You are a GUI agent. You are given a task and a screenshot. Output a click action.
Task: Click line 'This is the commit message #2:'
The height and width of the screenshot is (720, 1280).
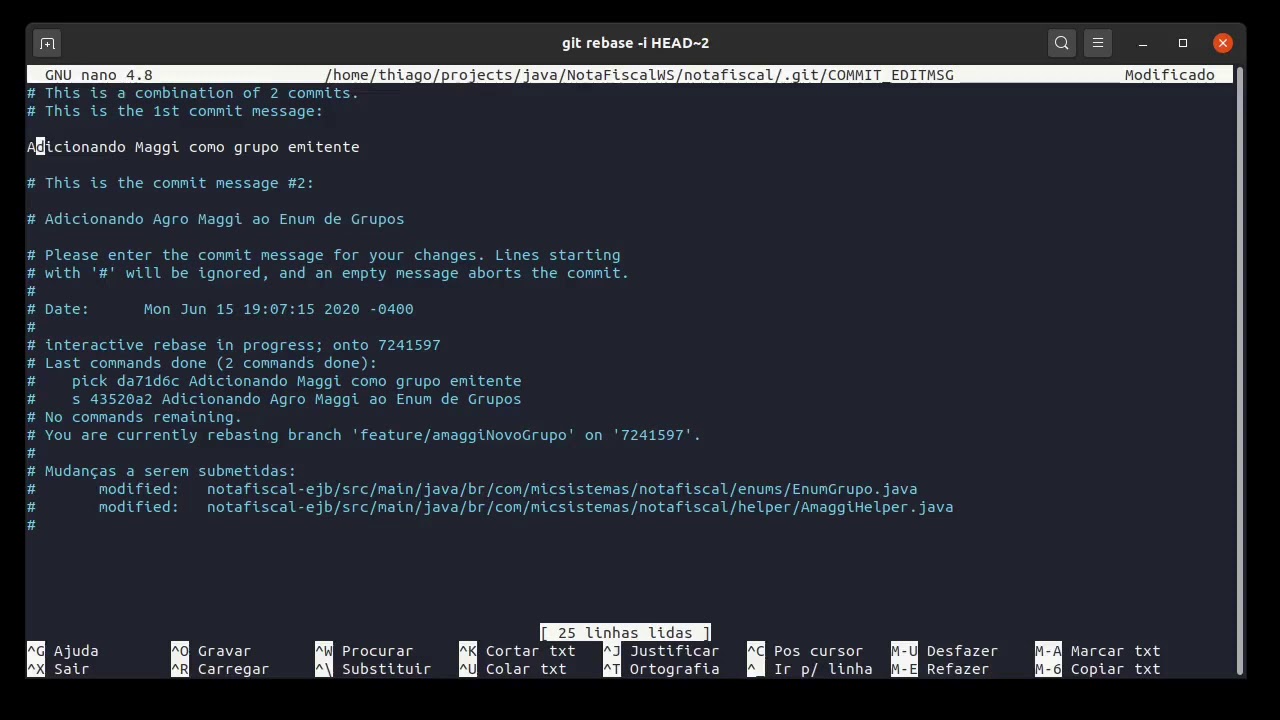click(170, 183)
